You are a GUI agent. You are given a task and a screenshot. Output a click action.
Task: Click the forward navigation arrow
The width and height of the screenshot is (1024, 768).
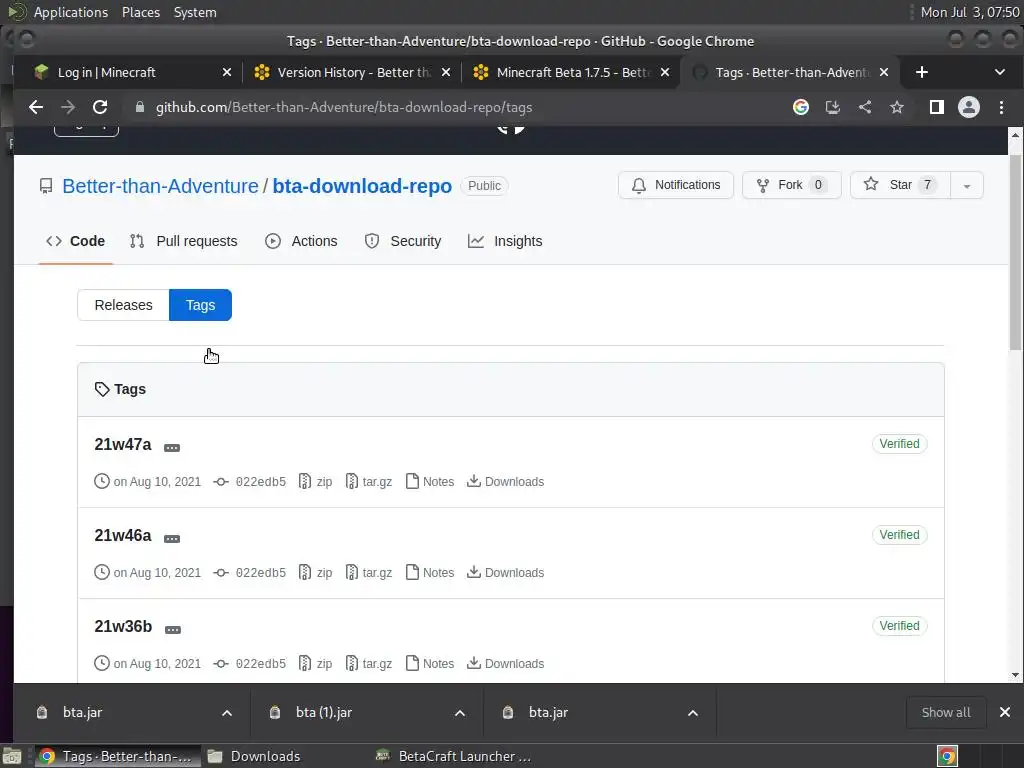click(68, 107)
